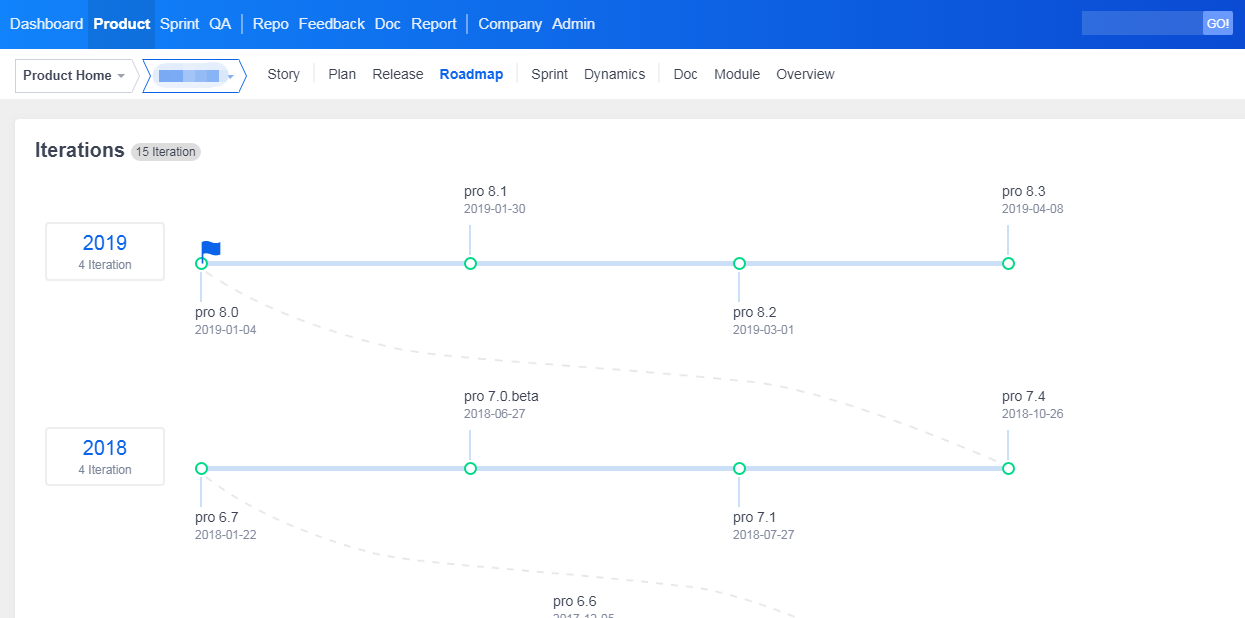Open the pro 7.1 iteration label
1245x618 pixels.
[x=754, y=518]
